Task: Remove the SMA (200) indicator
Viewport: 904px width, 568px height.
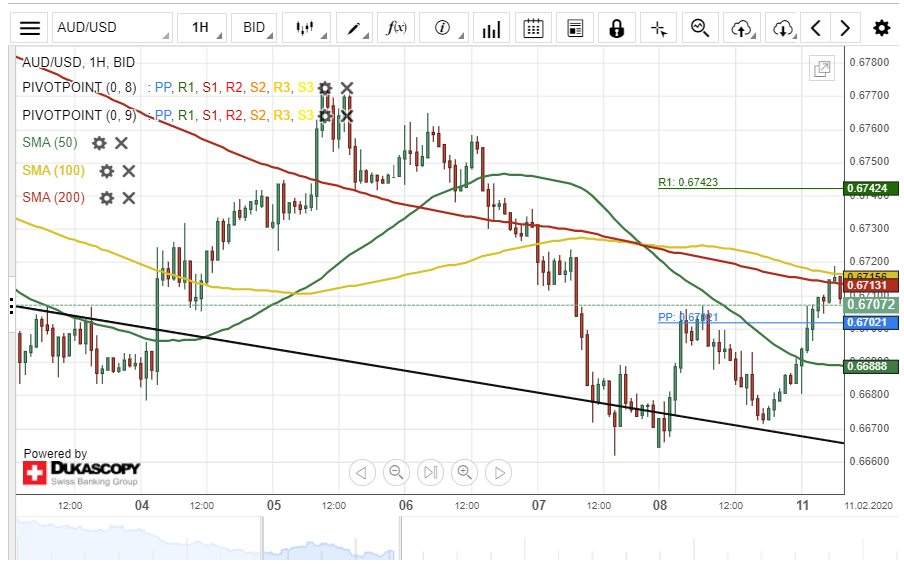Action: coord(129,198)
